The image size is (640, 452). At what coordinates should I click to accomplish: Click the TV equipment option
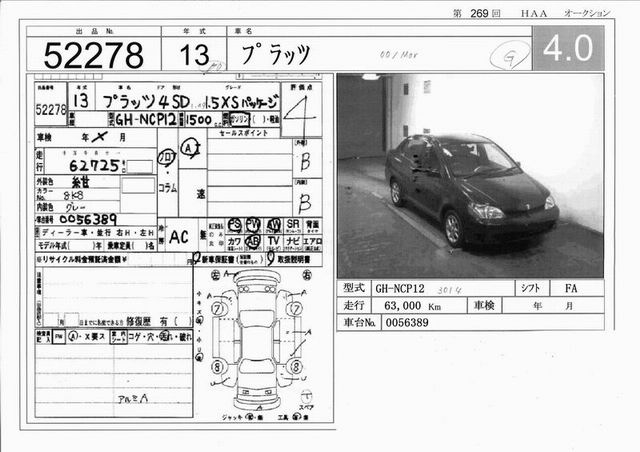coord(273,243)
